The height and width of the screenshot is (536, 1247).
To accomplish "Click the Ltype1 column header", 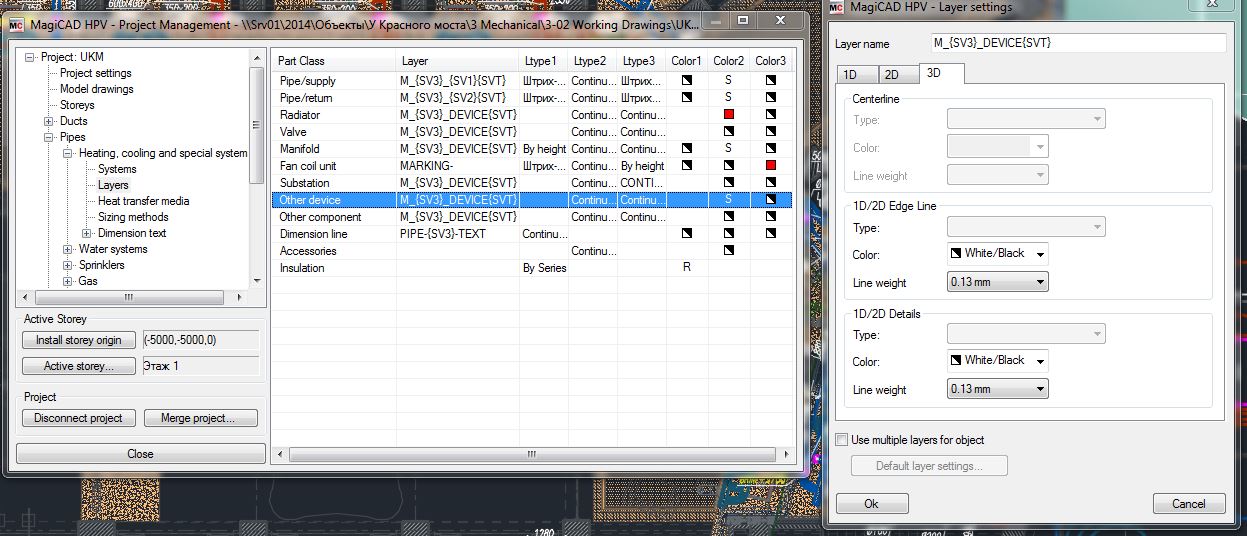I will 543,61.
